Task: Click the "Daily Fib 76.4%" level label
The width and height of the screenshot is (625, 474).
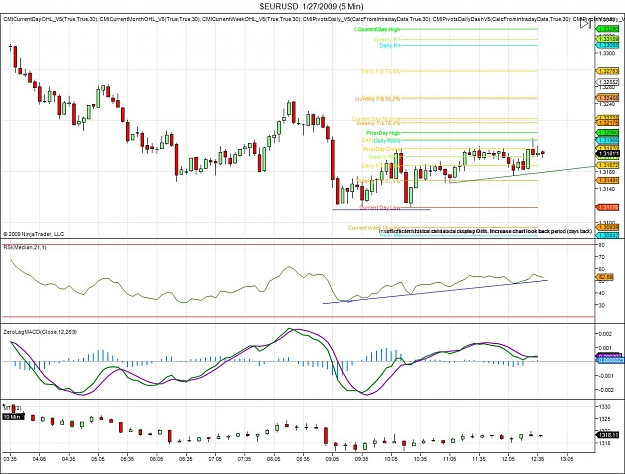Action: pos(381,71)
